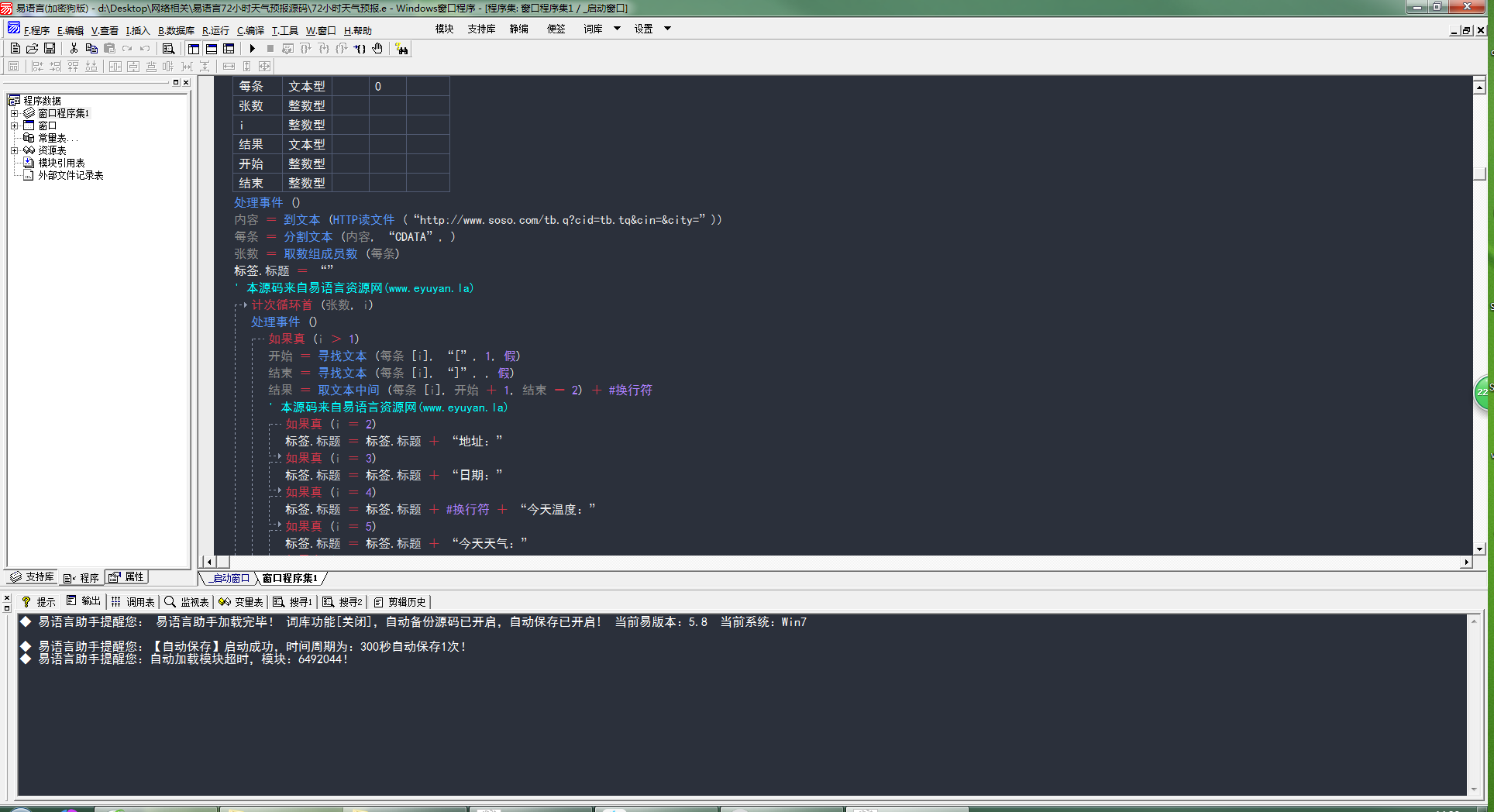Screen dimensions: 1494x812
Task: Switch to the 支持库 panel tab
Action: coord(33,577)
